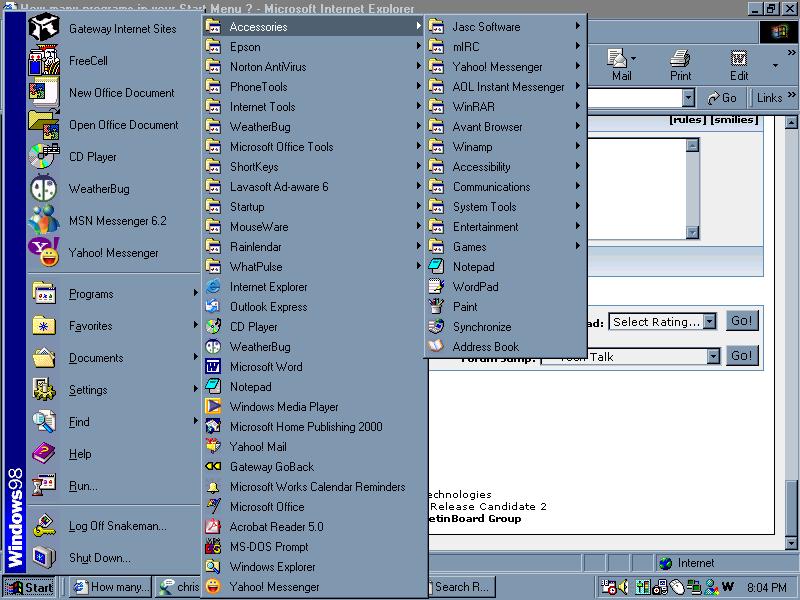This screenshot has width=800, height=600.
Task: Open Notepad in the Accessories submenu
Action: 505,267
